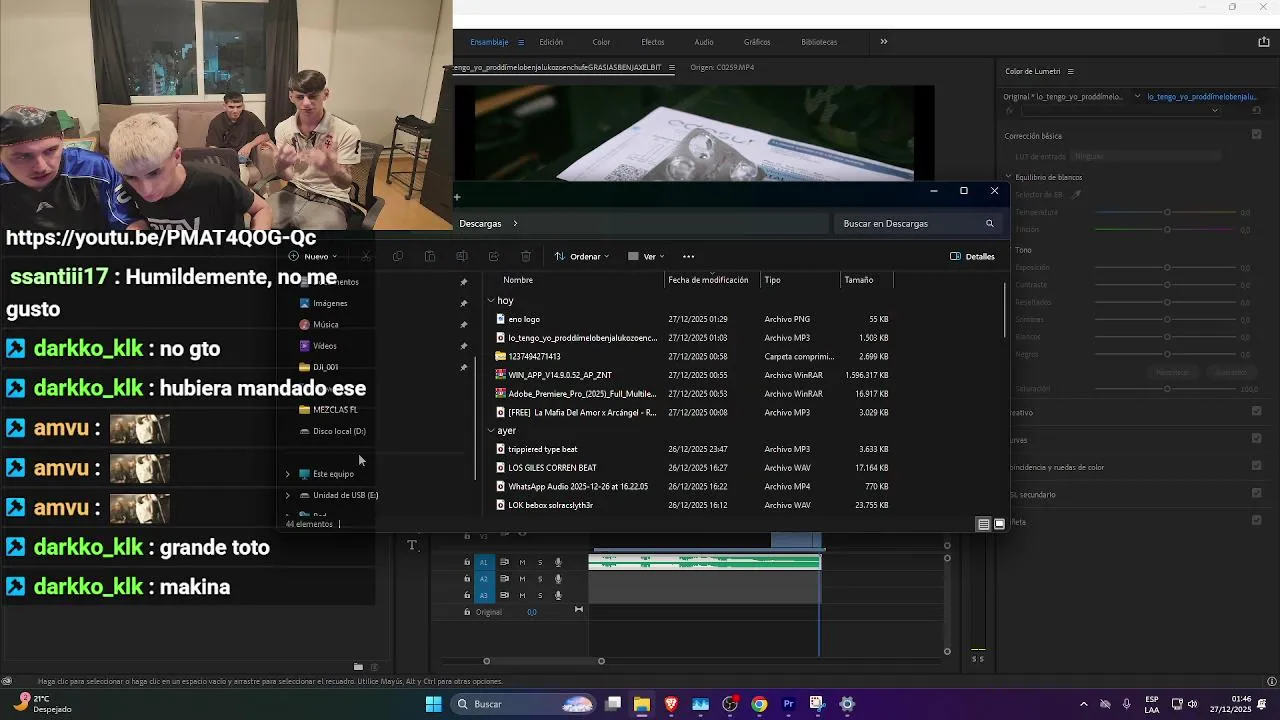Show more workspaces overflow chevron
Screen dimensions: 1280x720
pyautogui.click(x=883, y=42)
